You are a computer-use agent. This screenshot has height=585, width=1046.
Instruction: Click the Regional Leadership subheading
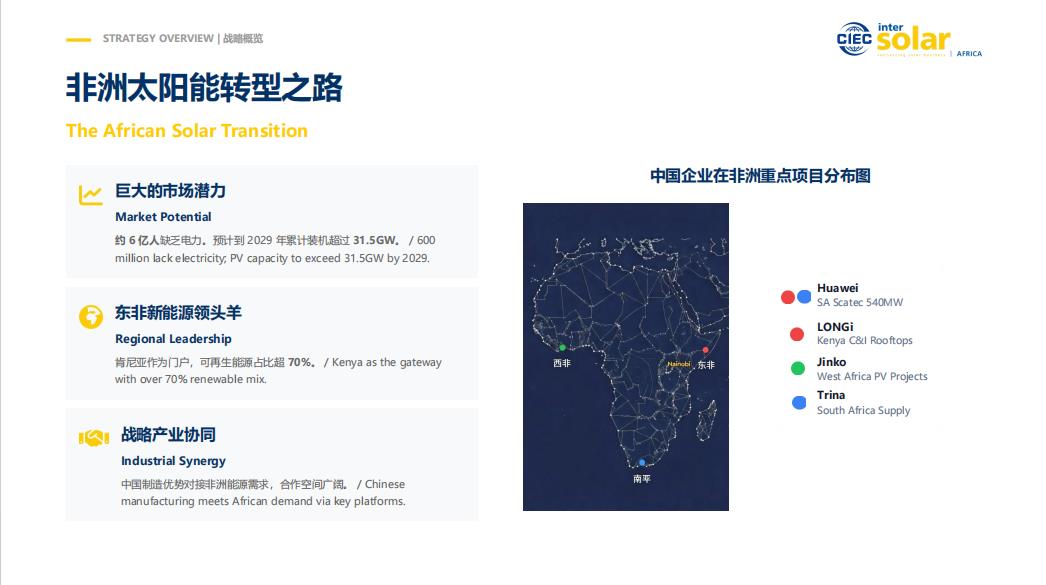click(x=173, y=339)
